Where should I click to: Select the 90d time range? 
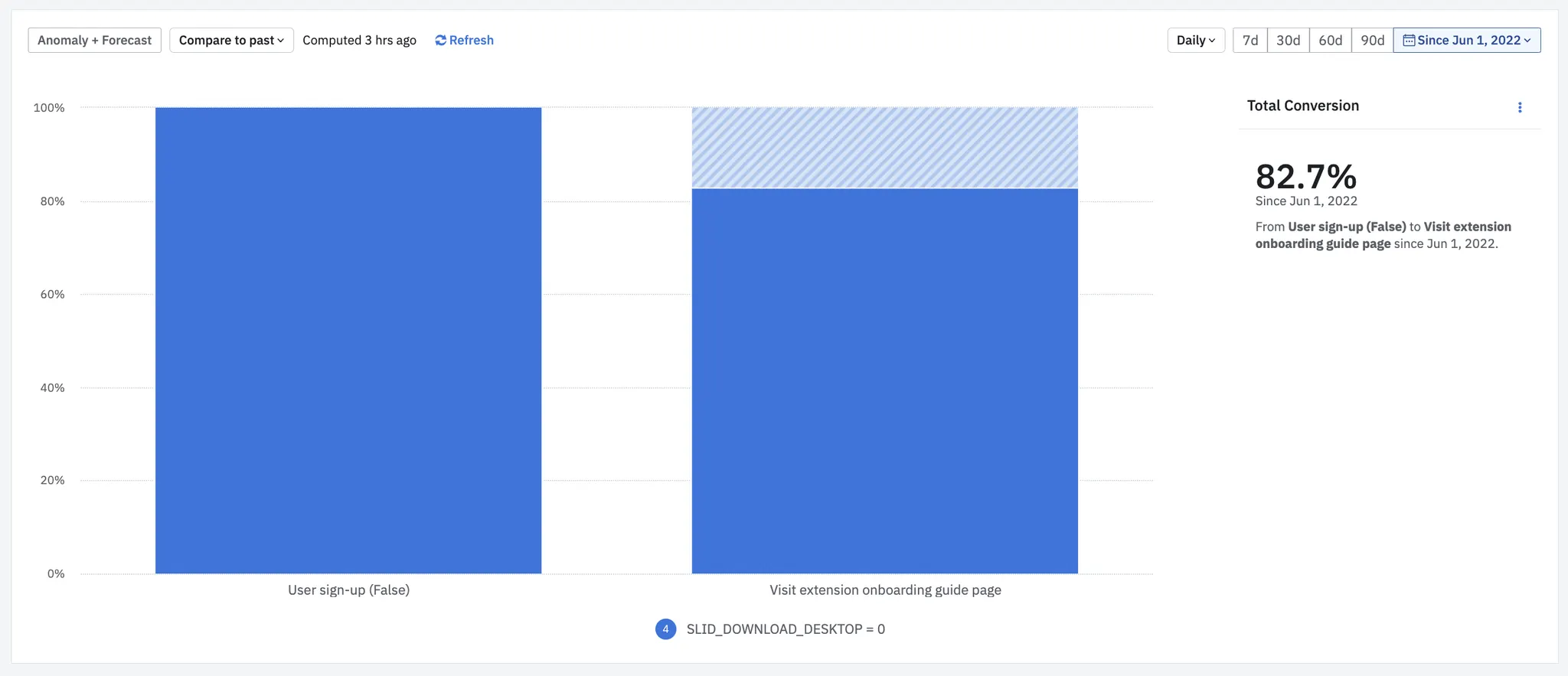pos(1372,41)
